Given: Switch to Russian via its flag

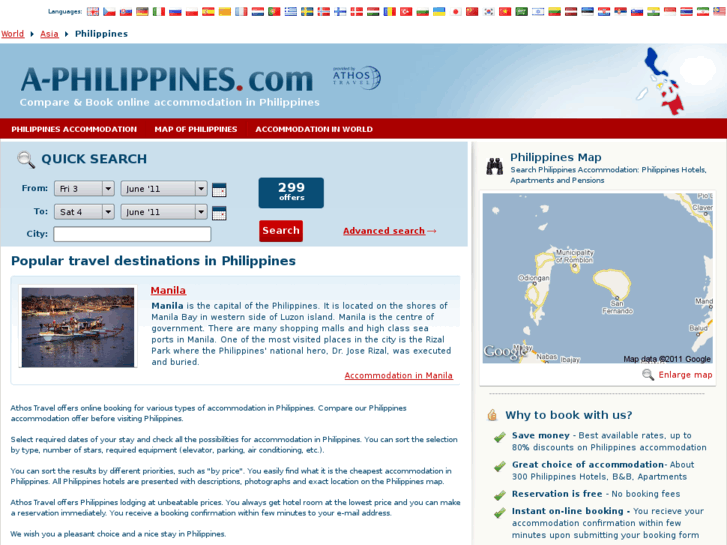Looking at the screenshot, I should point(175,12).
